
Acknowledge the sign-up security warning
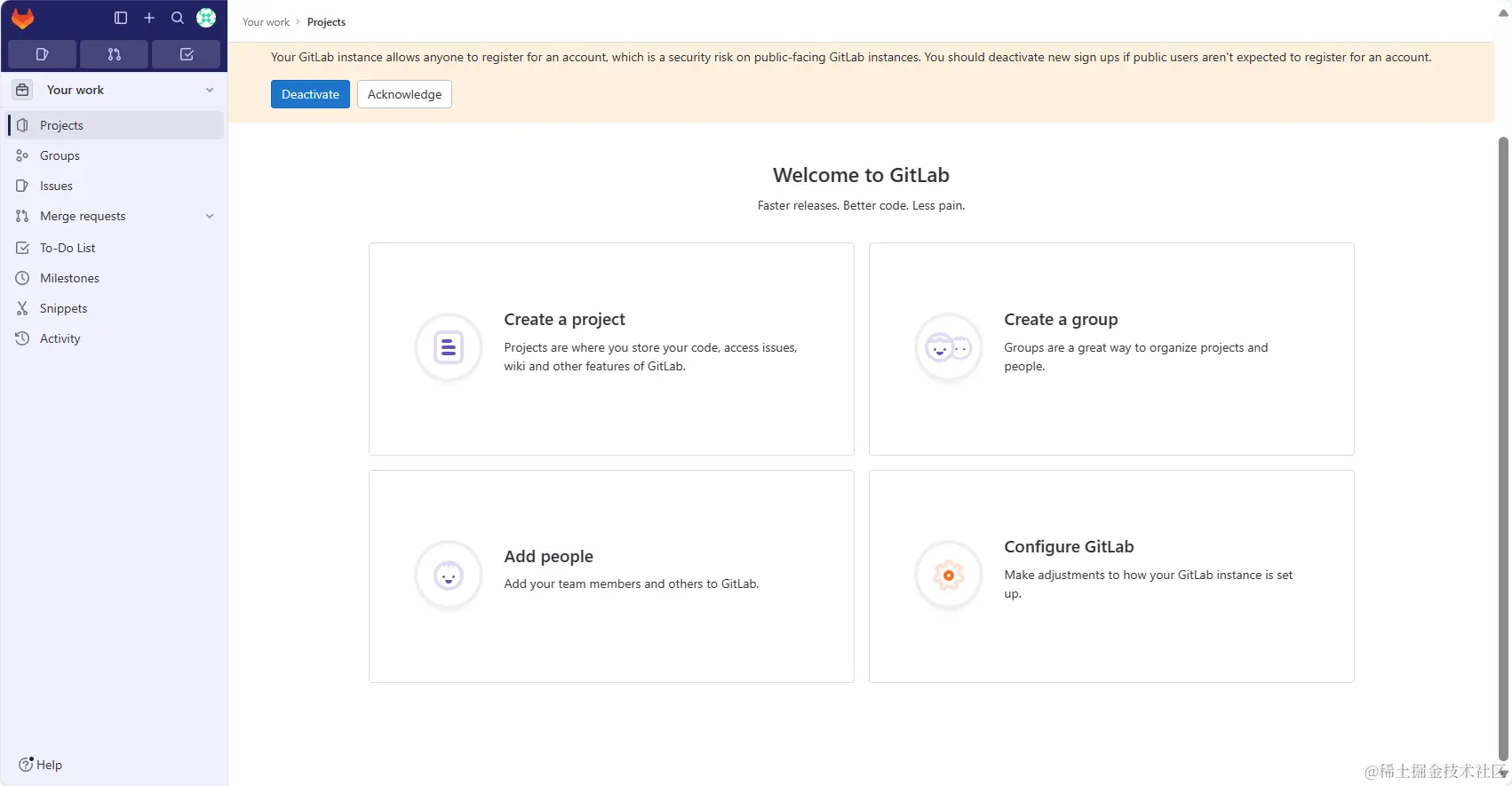pos(404,94)
